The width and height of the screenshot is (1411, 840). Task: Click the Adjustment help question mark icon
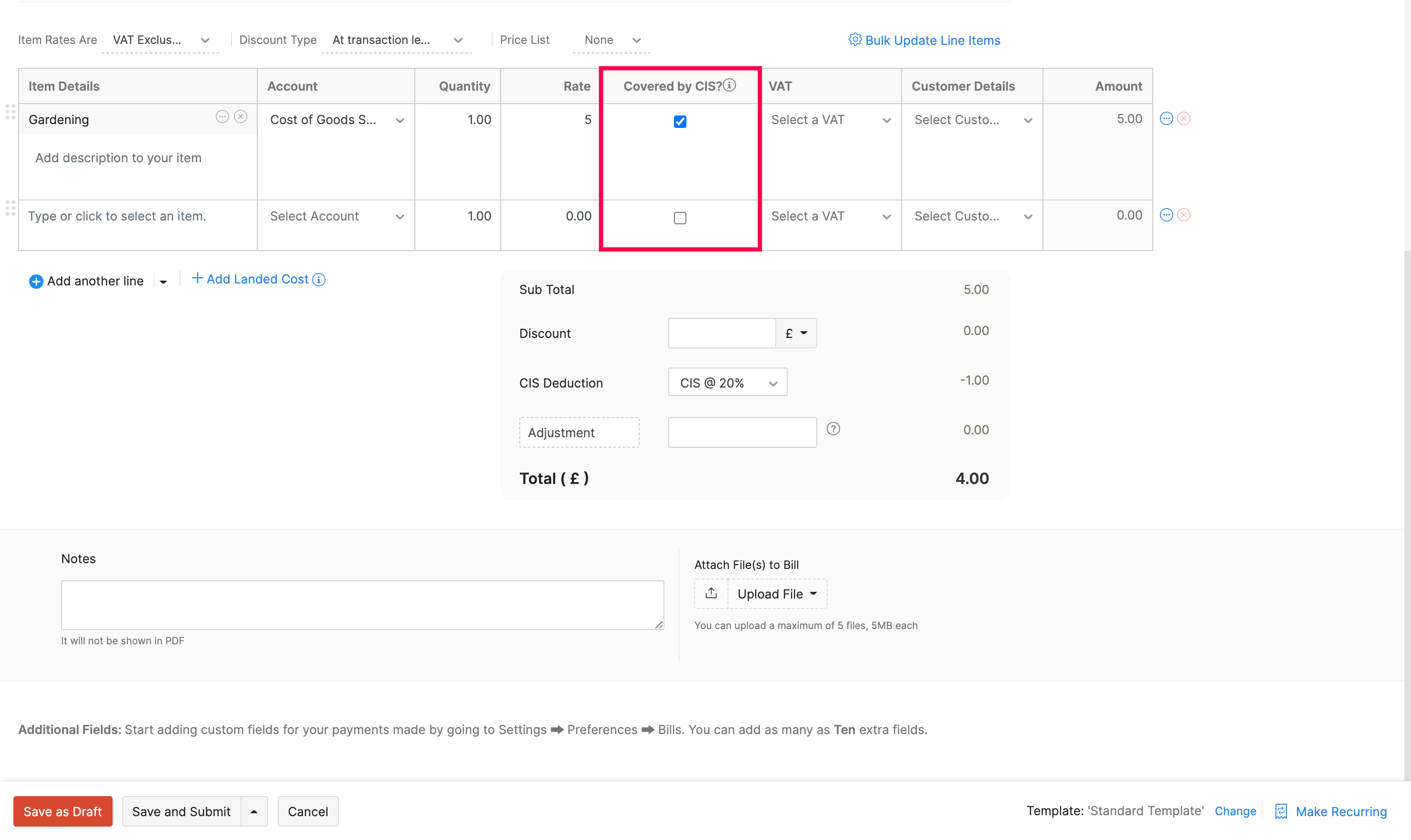pyautogui.click(x=834, y=429)
